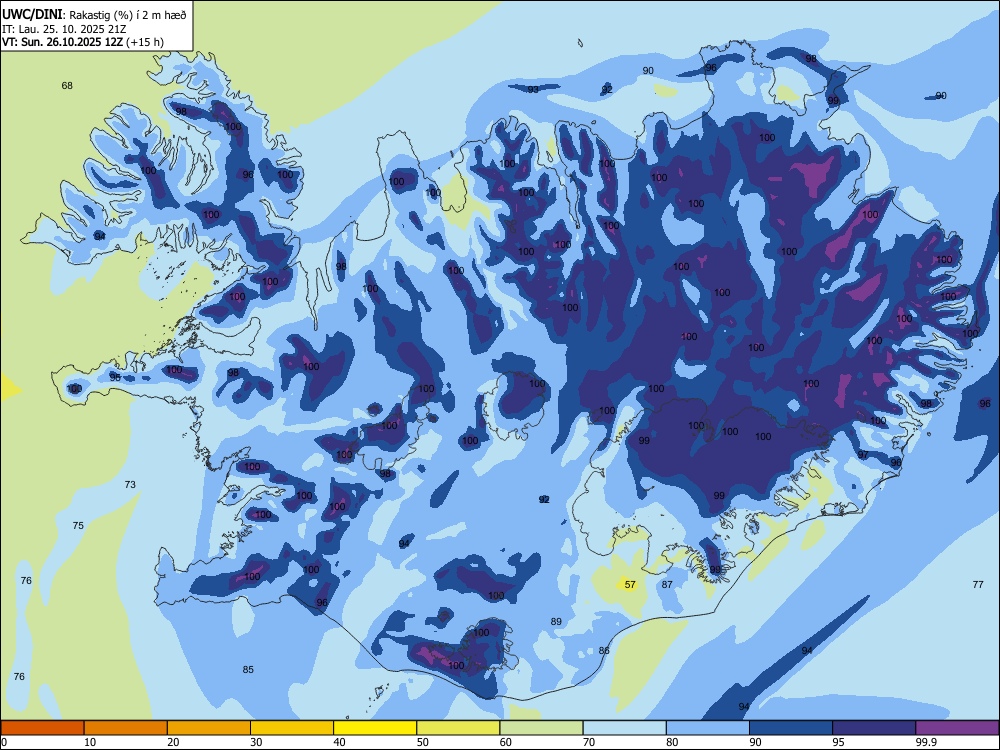Viewport: 1000px width, 750px height.
Task: Click the '95' tick label on the legend
Action: tap(839, 742)
